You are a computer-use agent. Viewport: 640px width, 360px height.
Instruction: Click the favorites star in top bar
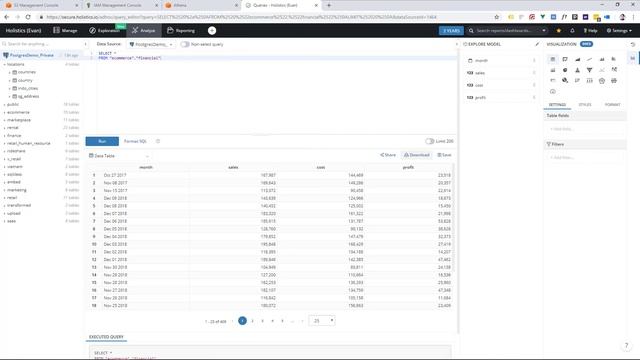coord(559,31)
